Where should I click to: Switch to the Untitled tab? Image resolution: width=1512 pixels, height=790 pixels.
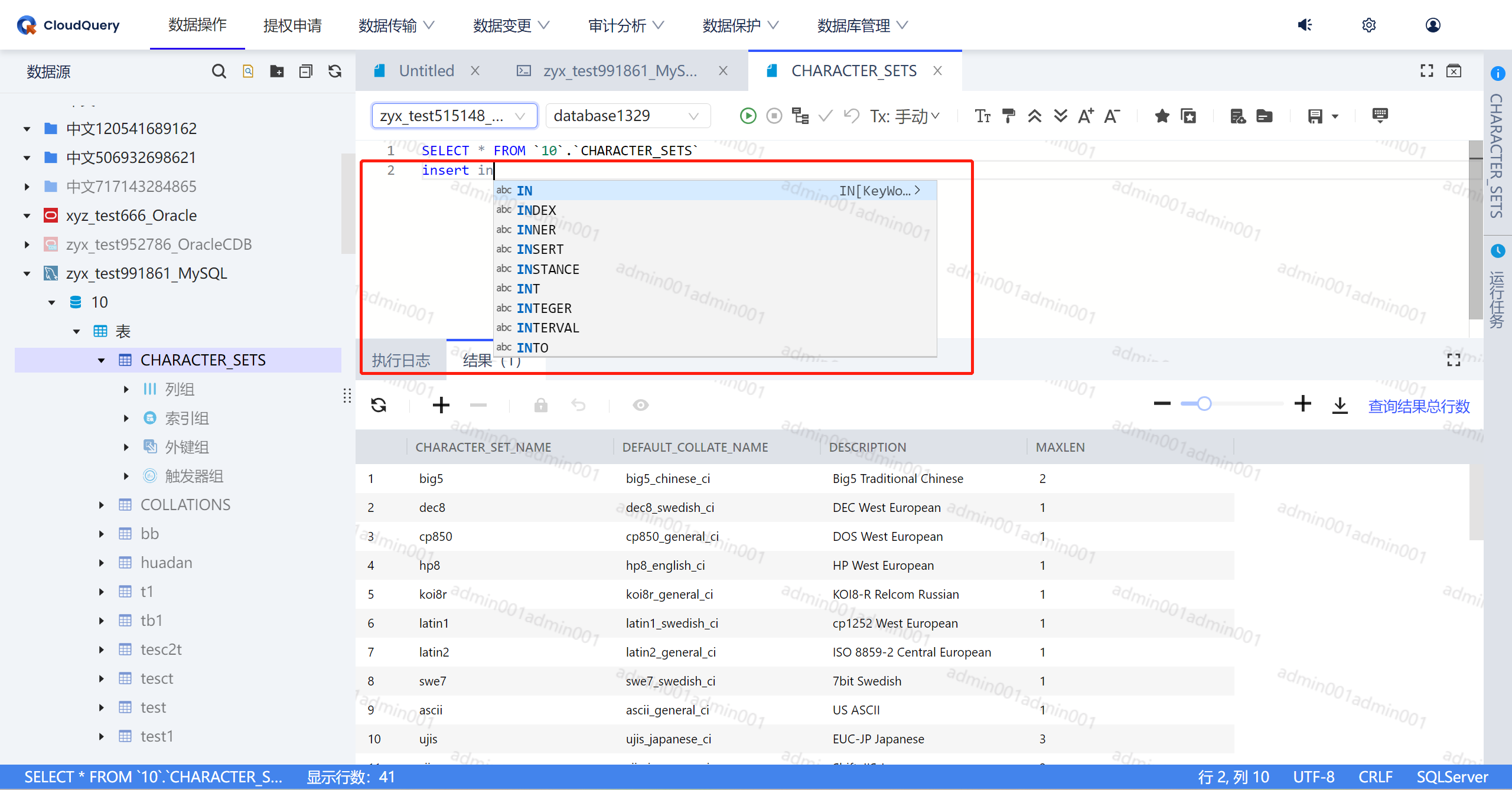[426, 71]
